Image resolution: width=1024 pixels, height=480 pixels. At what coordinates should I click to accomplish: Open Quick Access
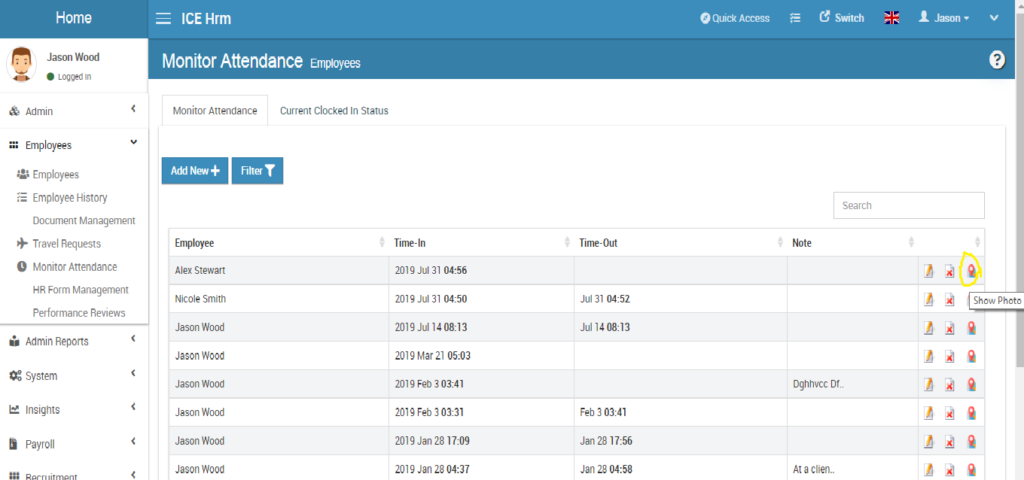tap(735, 18)
